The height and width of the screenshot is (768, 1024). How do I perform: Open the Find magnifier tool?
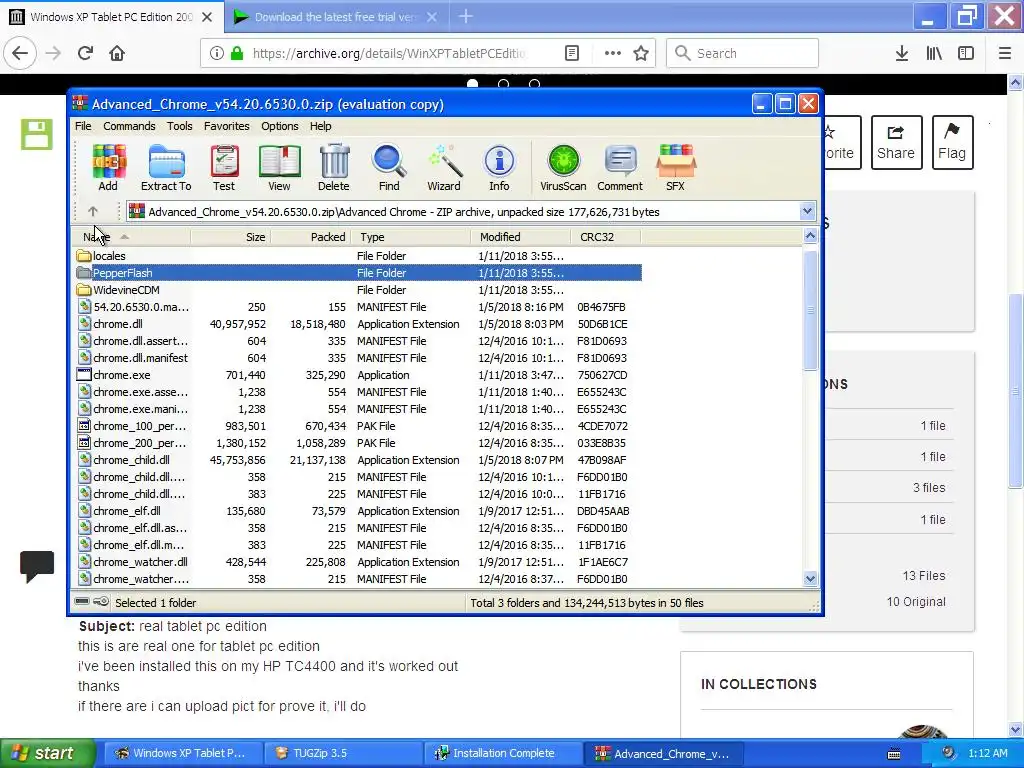pyautogui.click(x=389, y=168)
